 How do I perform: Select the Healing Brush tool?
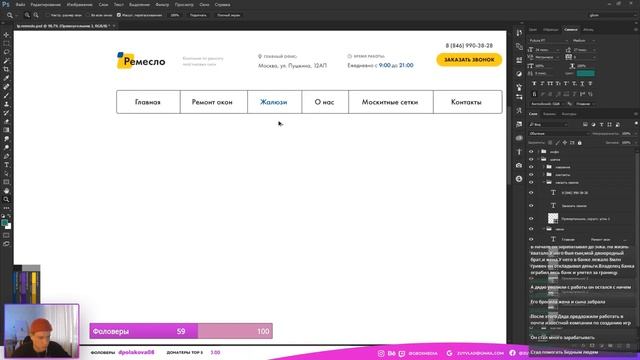[x=6, y=87]
